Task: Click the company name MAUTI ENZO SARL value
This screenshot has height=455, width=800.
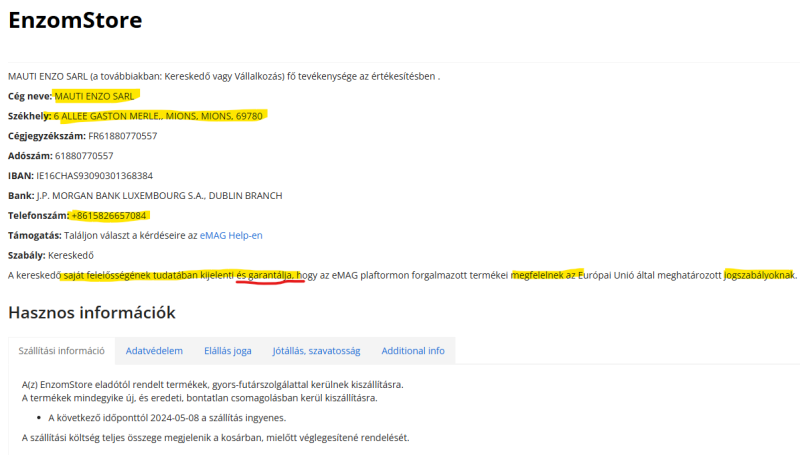Action: [94, 96]
